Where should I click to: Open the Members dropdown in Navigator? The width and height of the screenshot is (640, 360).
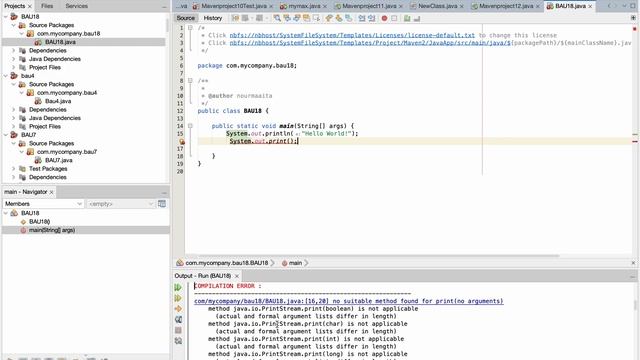click(44, 204)
